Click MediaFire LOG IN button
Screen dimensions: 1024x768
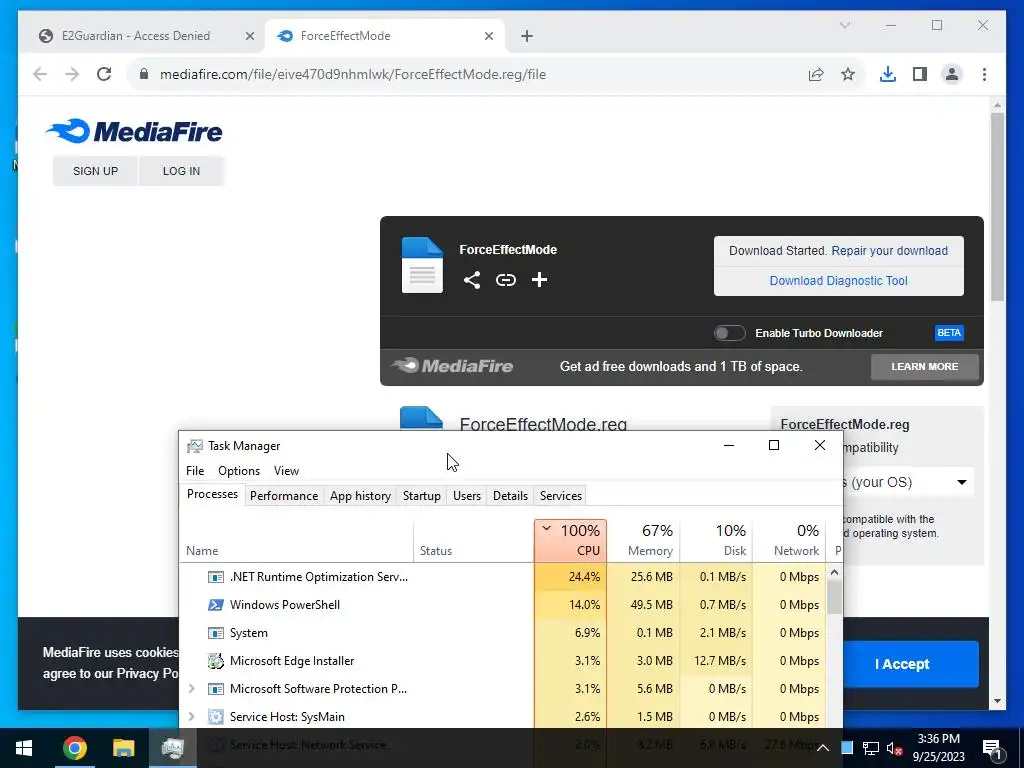181,171
